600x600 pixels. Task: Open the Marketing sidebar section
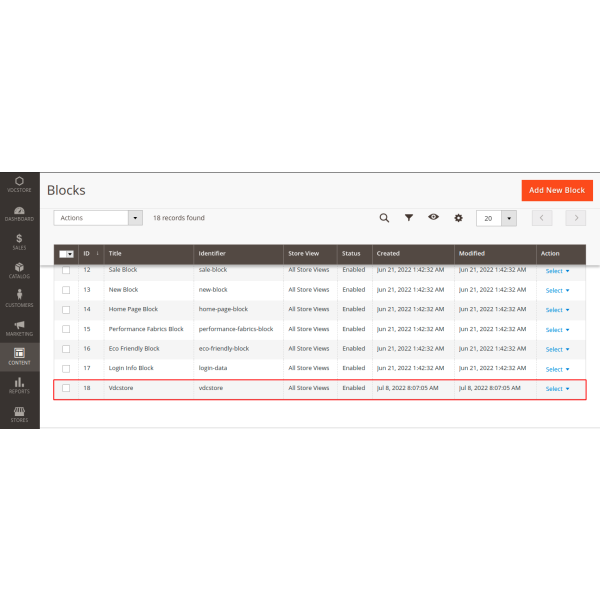point(19,328)
